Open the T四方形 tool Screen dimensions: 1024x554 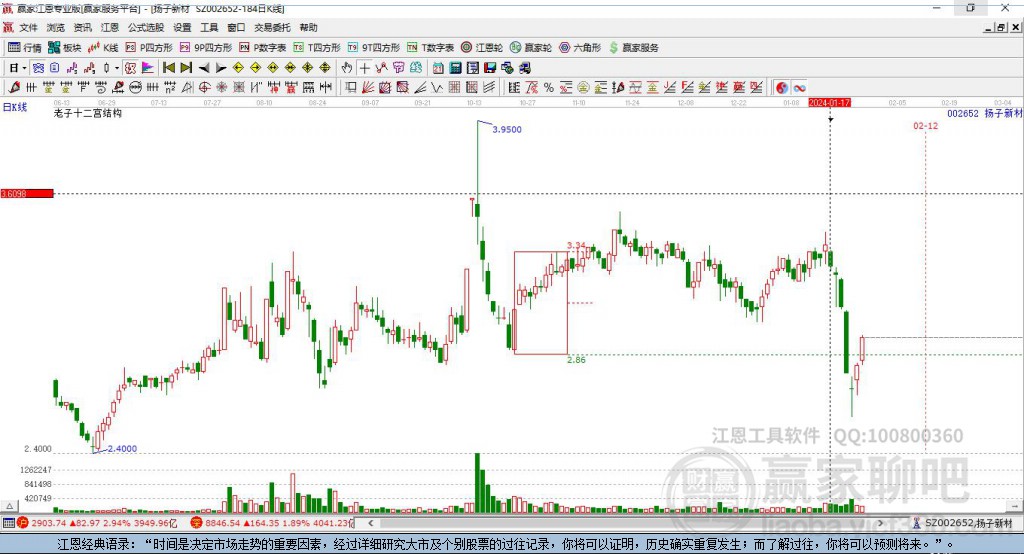pos(317,48)
